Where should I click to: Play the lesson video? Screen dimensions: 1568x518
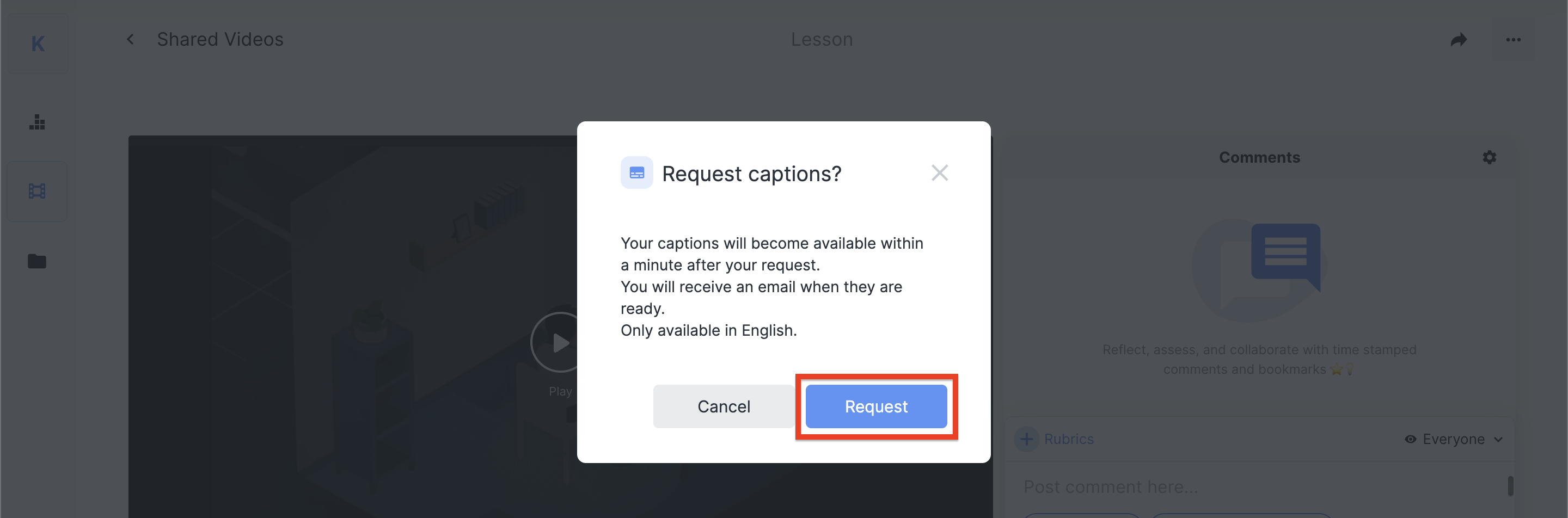[559, 343]
